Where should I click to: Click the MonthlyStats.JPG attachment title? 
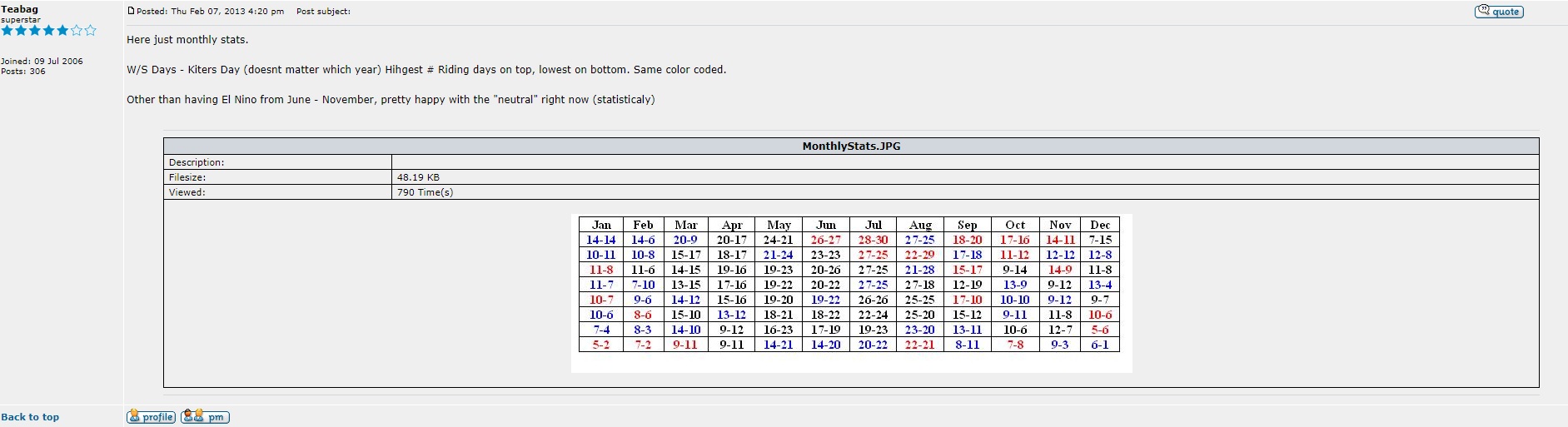coord(850,146)
